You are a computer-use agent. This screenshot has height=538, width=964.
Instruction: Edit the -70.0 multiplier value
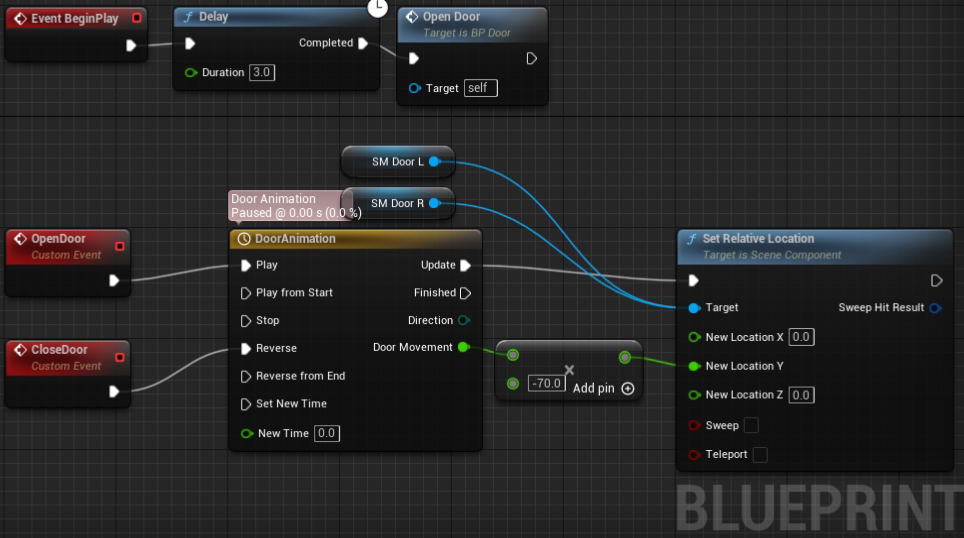(547, 384)
